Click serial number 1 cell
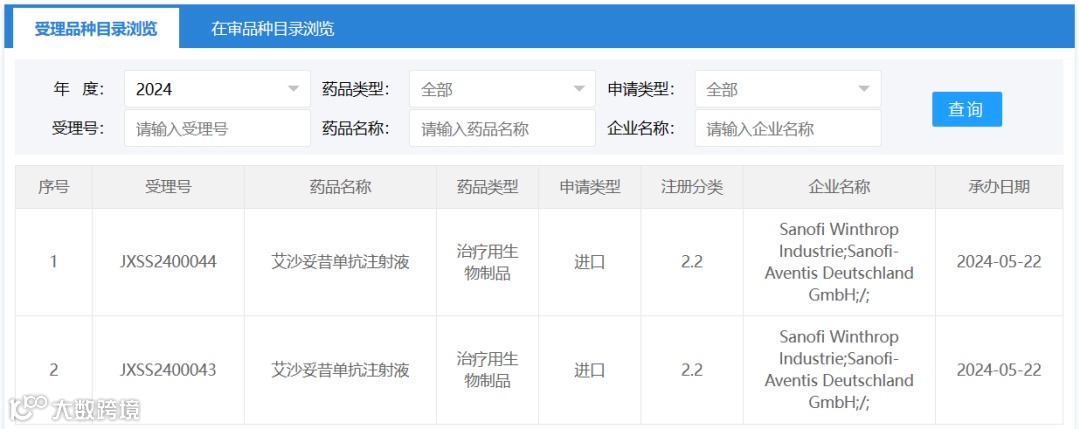 point(54,262)
